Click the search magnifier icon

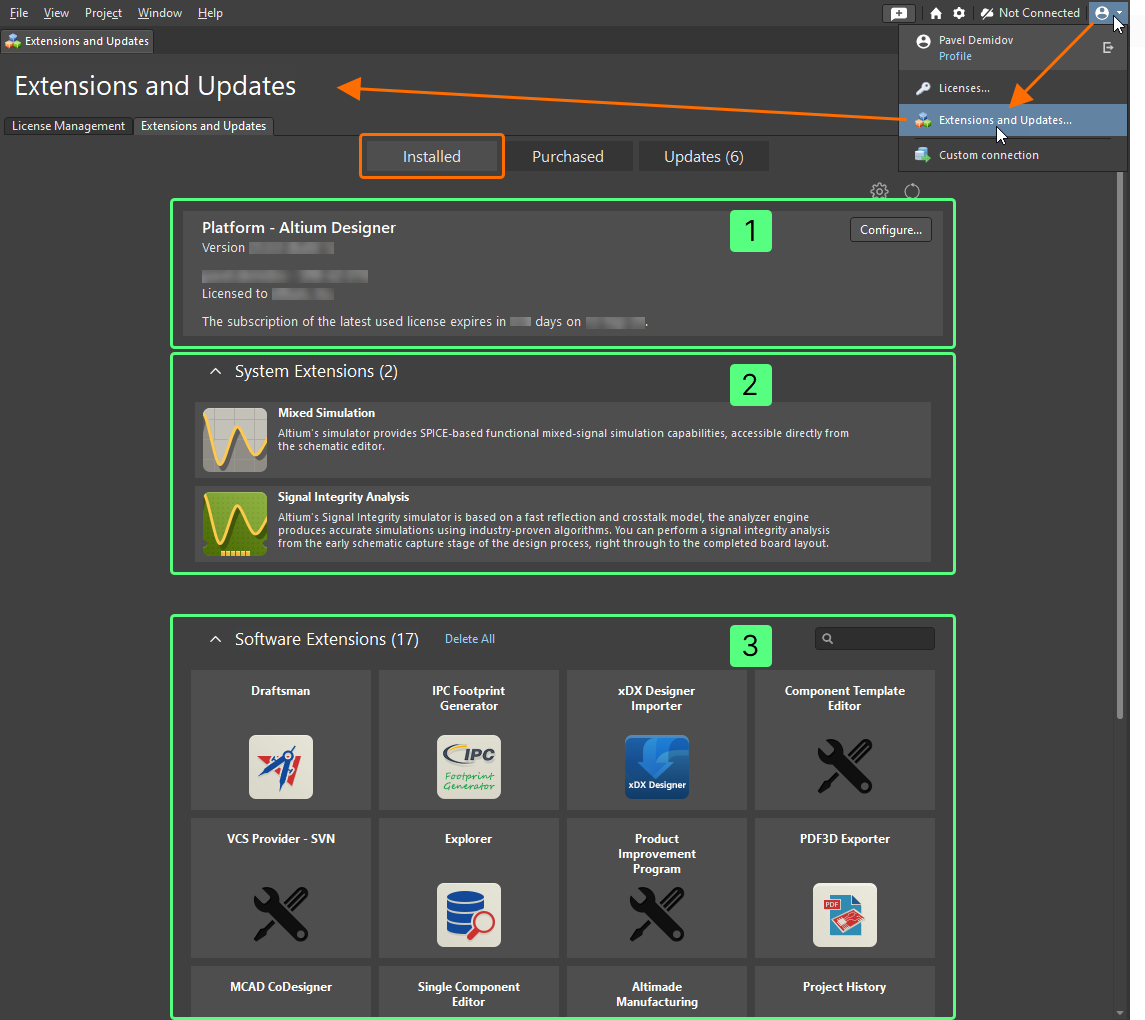coord(827,639)
